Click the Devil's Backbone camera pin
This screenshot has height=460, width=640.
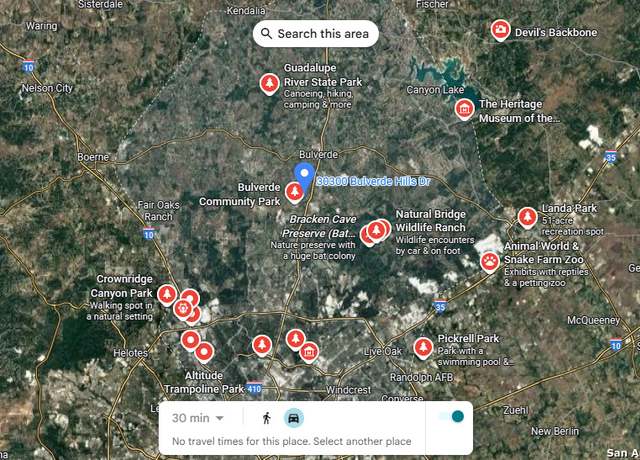pos(500,30)
